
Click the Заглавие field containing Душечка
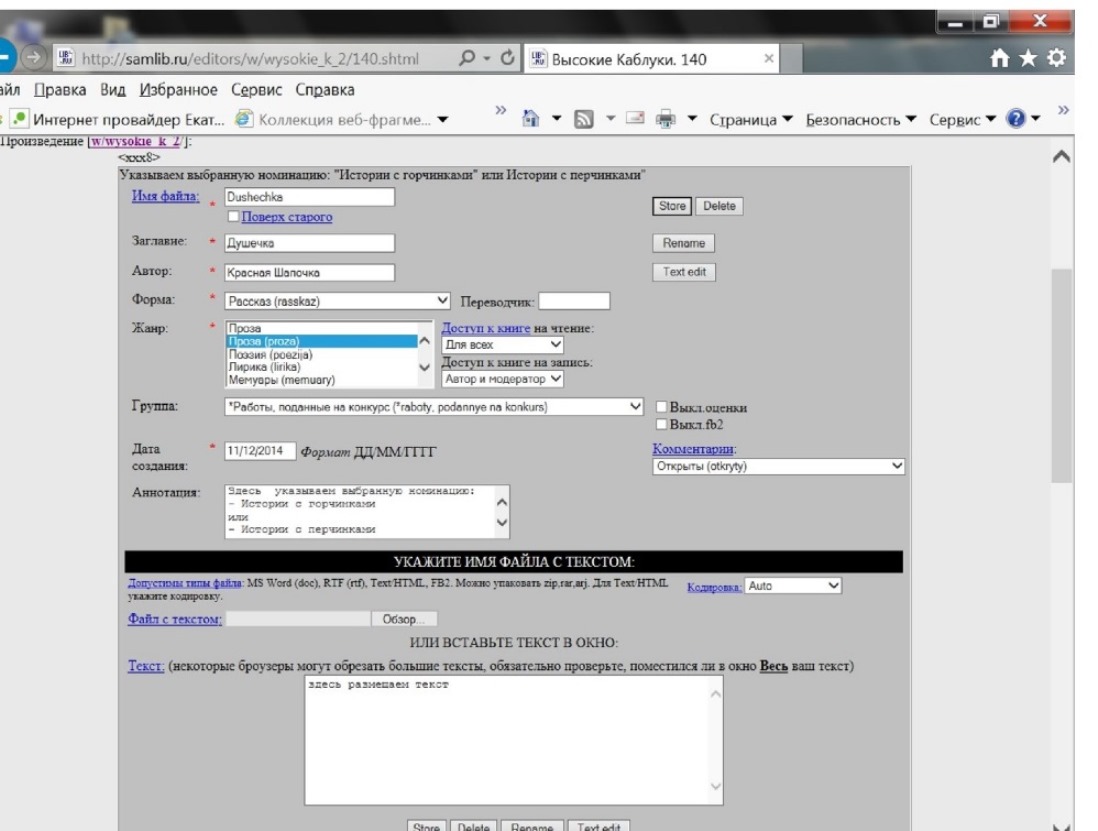[x=309, y=243]
